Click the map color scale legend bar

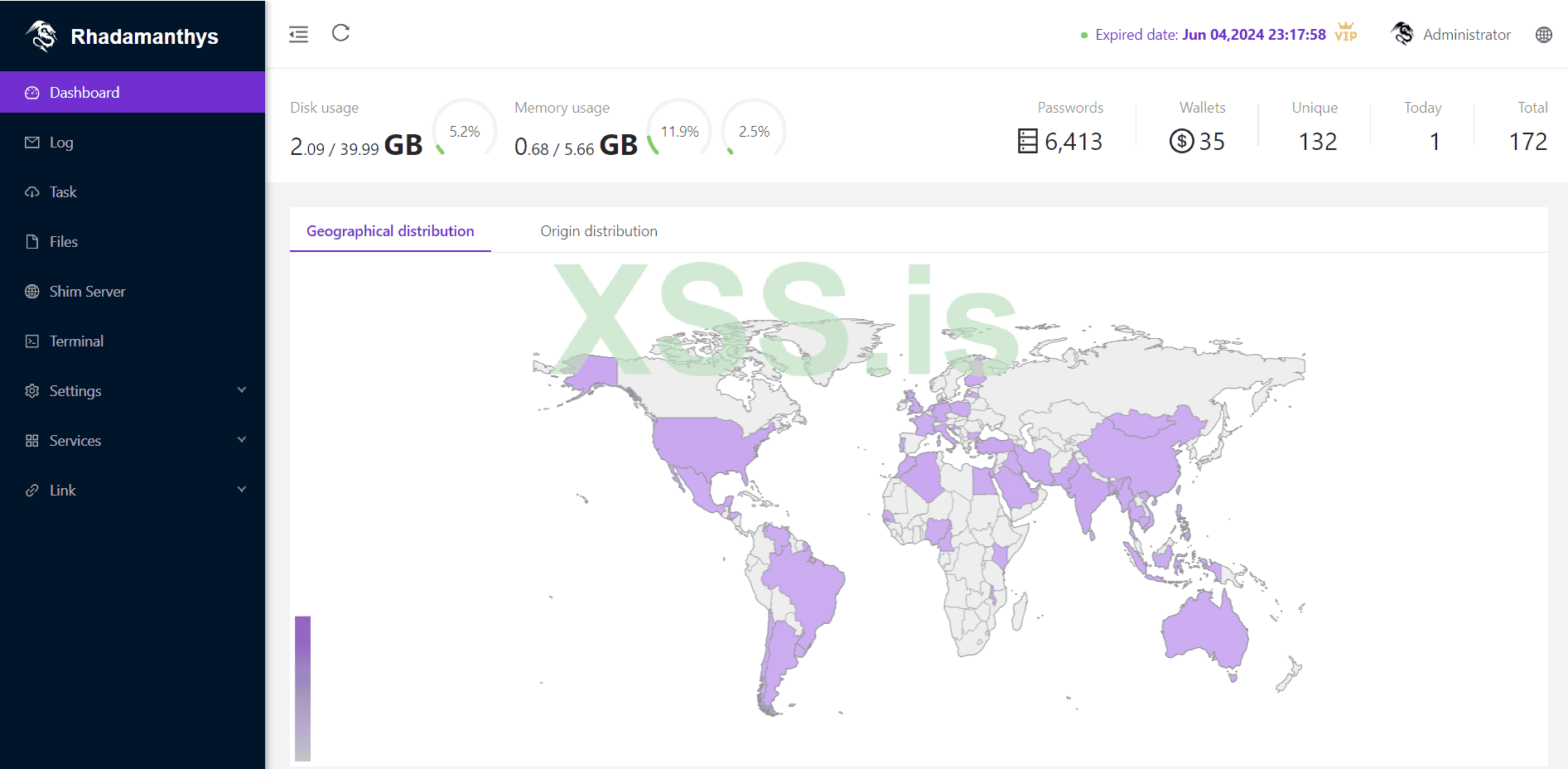tap(302, 689)
